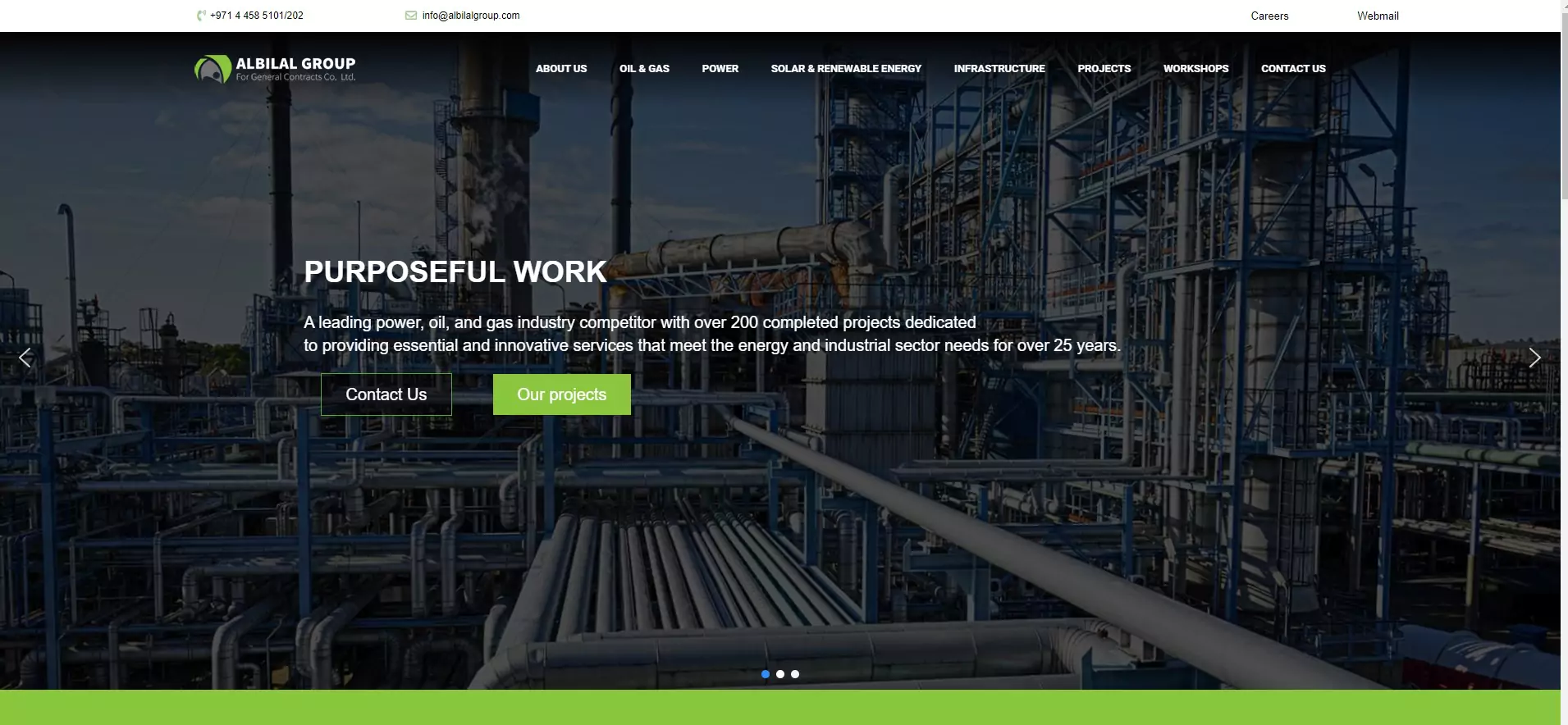Image resolution: width=1568 pixels, height=725 pixels.
Task: Open the Workshops nav link
Action: click(1195, 69)
